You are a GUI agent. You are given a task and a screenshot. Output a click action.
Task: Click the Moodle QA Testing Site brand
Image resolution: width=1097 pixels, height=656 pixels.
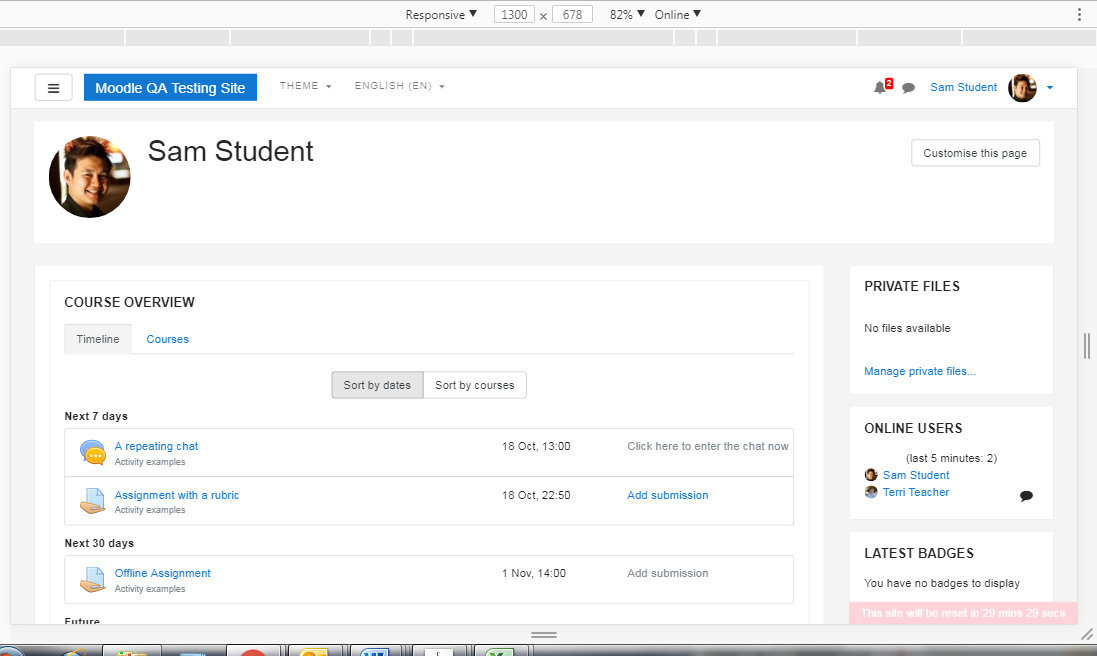coord(170,87)
